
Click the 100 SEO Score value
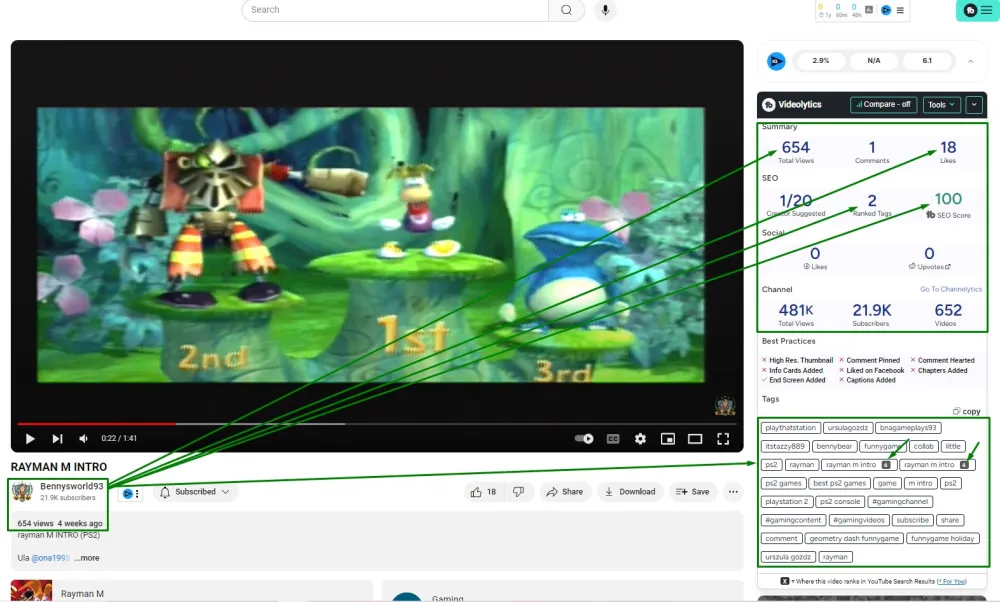click(948, 200)
